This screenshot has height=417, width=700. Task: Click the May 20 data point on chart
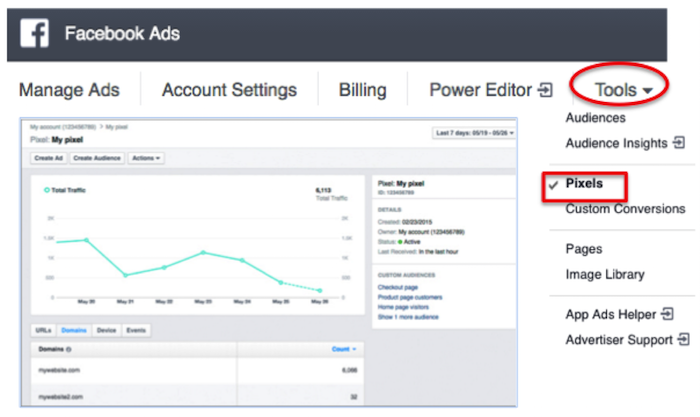coord(86,240)
